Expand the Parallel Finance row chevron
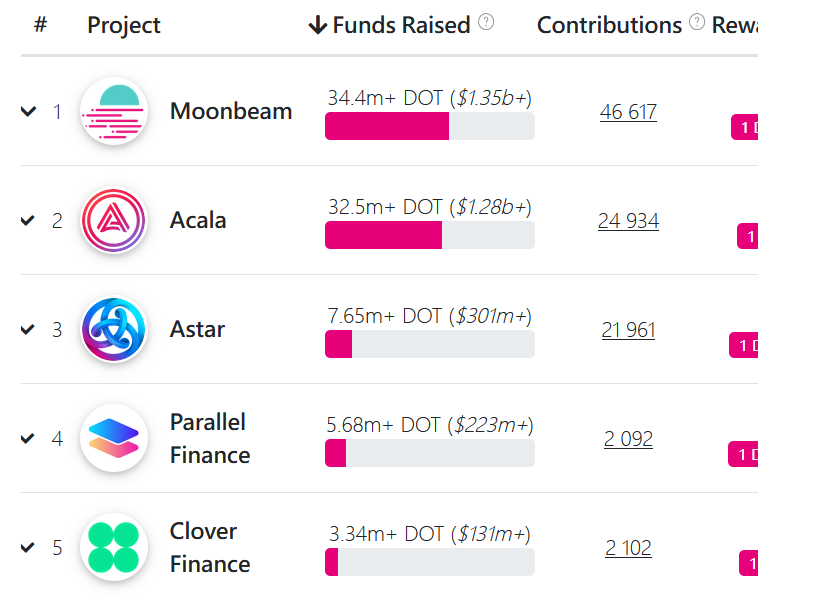 point(28,438)
